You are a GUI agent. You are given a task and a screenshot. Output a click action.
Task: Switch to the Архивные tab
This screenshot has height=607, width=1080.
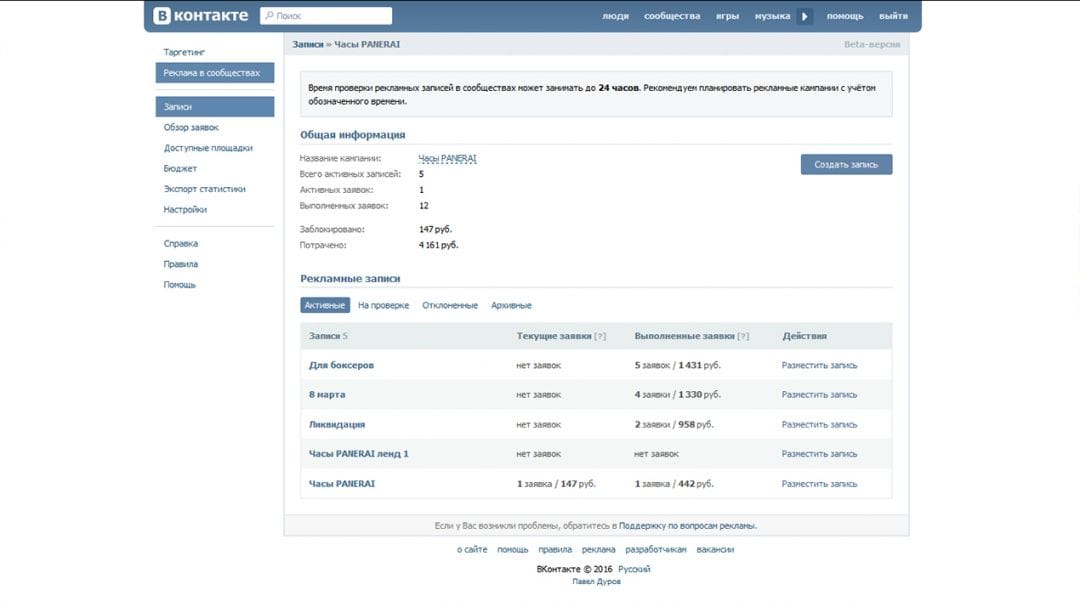(511, 305)
